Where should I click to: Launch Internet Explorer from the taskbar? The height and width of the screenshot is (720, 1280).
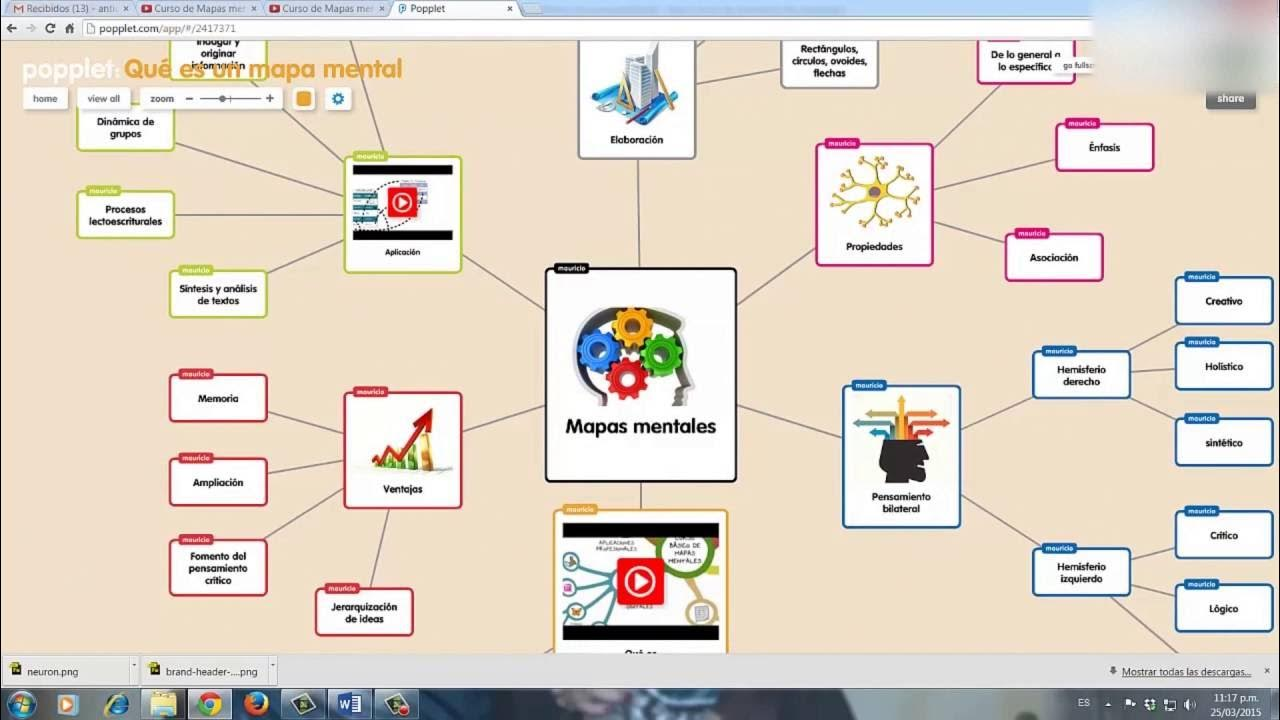click(115, 704)
